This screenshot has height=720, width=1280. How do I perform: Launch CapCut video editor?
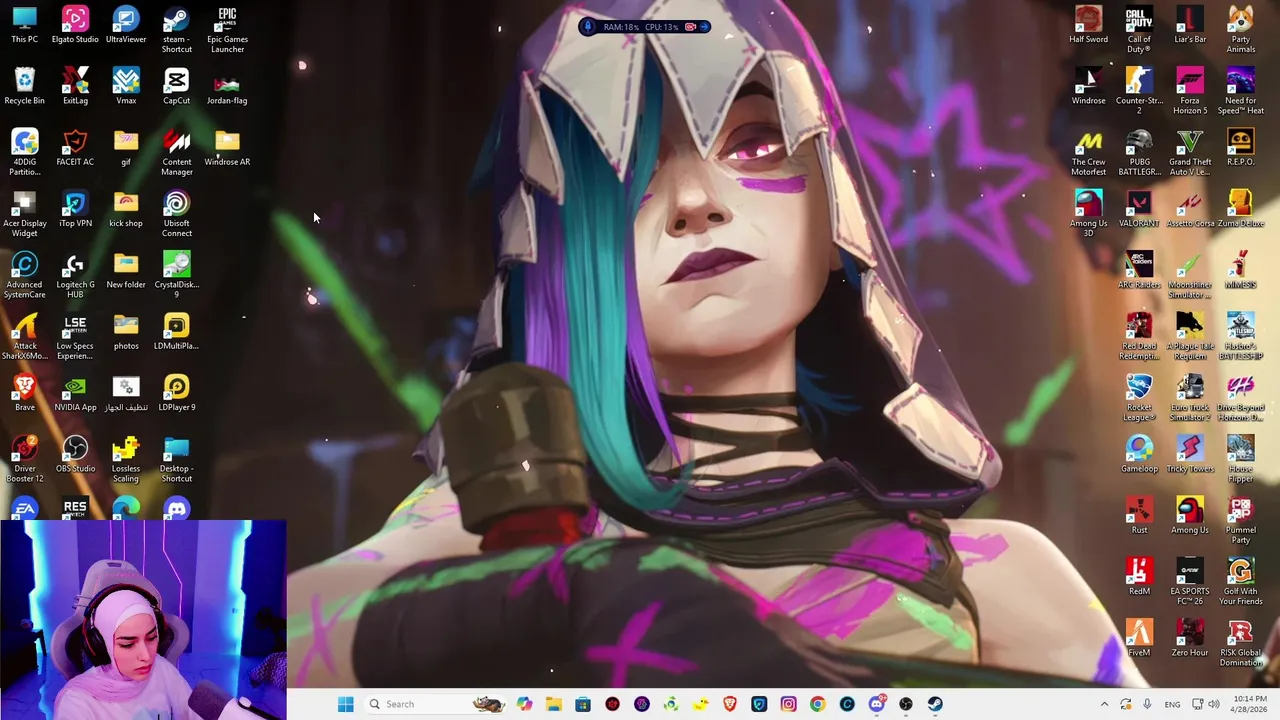point(176,87)
